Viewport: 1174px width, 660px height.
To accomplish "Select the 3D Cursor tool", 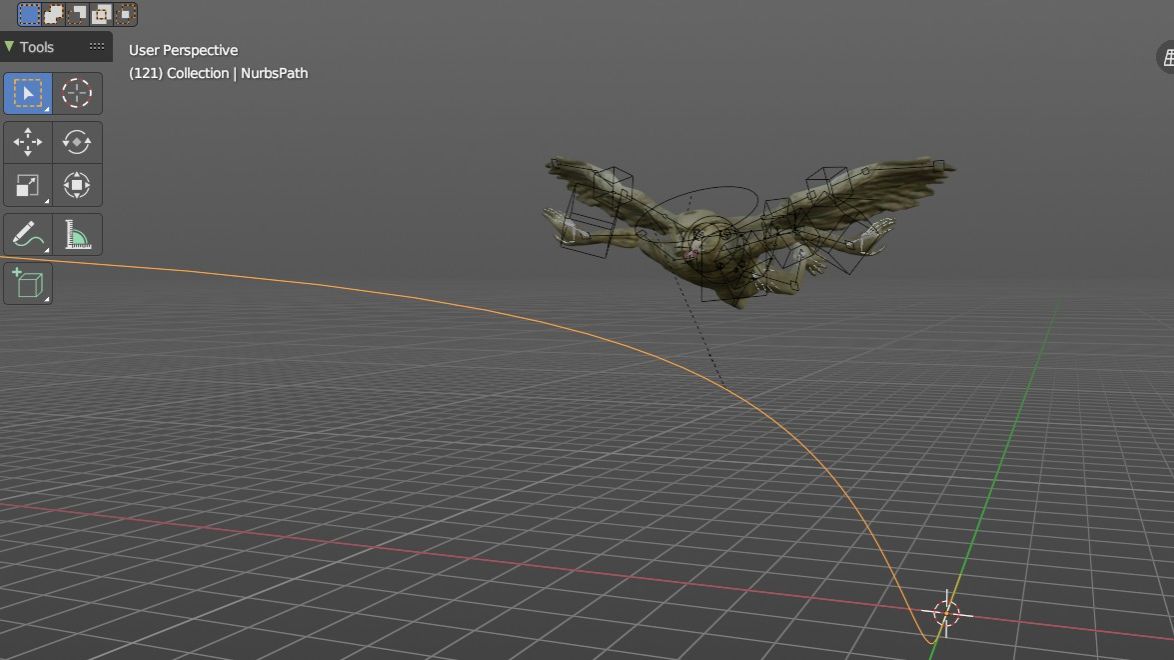I will pyautogui.click(x=76, y=93).
